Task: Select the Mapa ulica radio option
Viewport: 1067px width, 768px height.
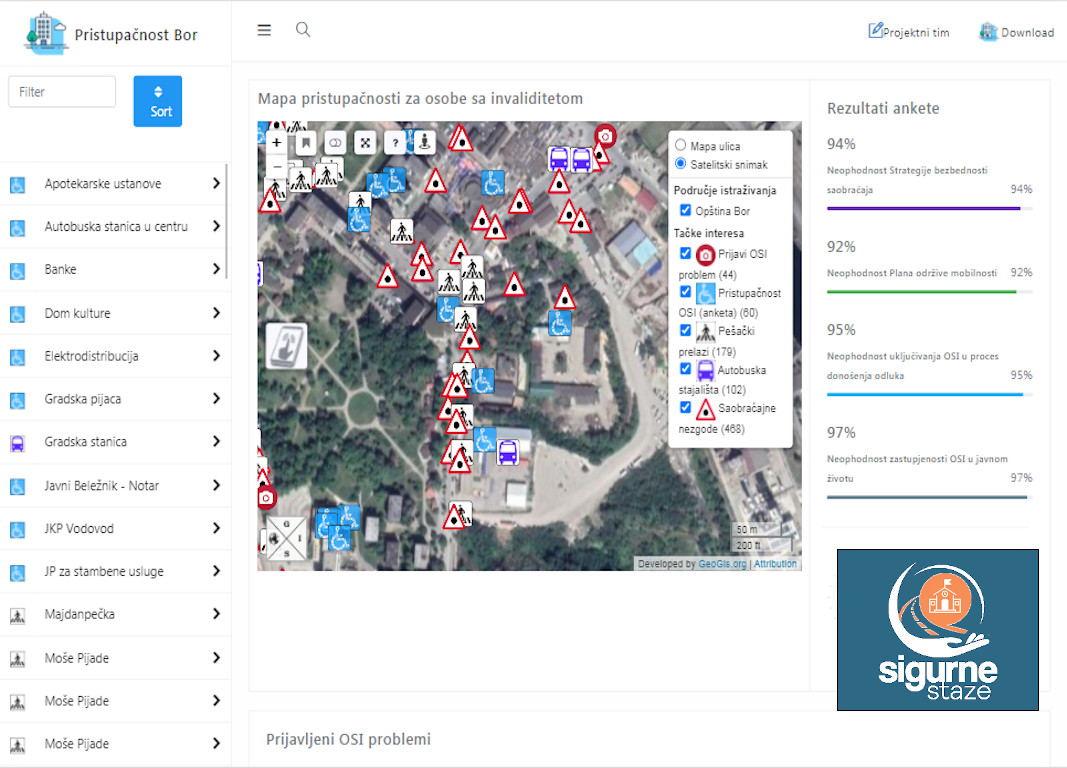Action: (681, 146)
